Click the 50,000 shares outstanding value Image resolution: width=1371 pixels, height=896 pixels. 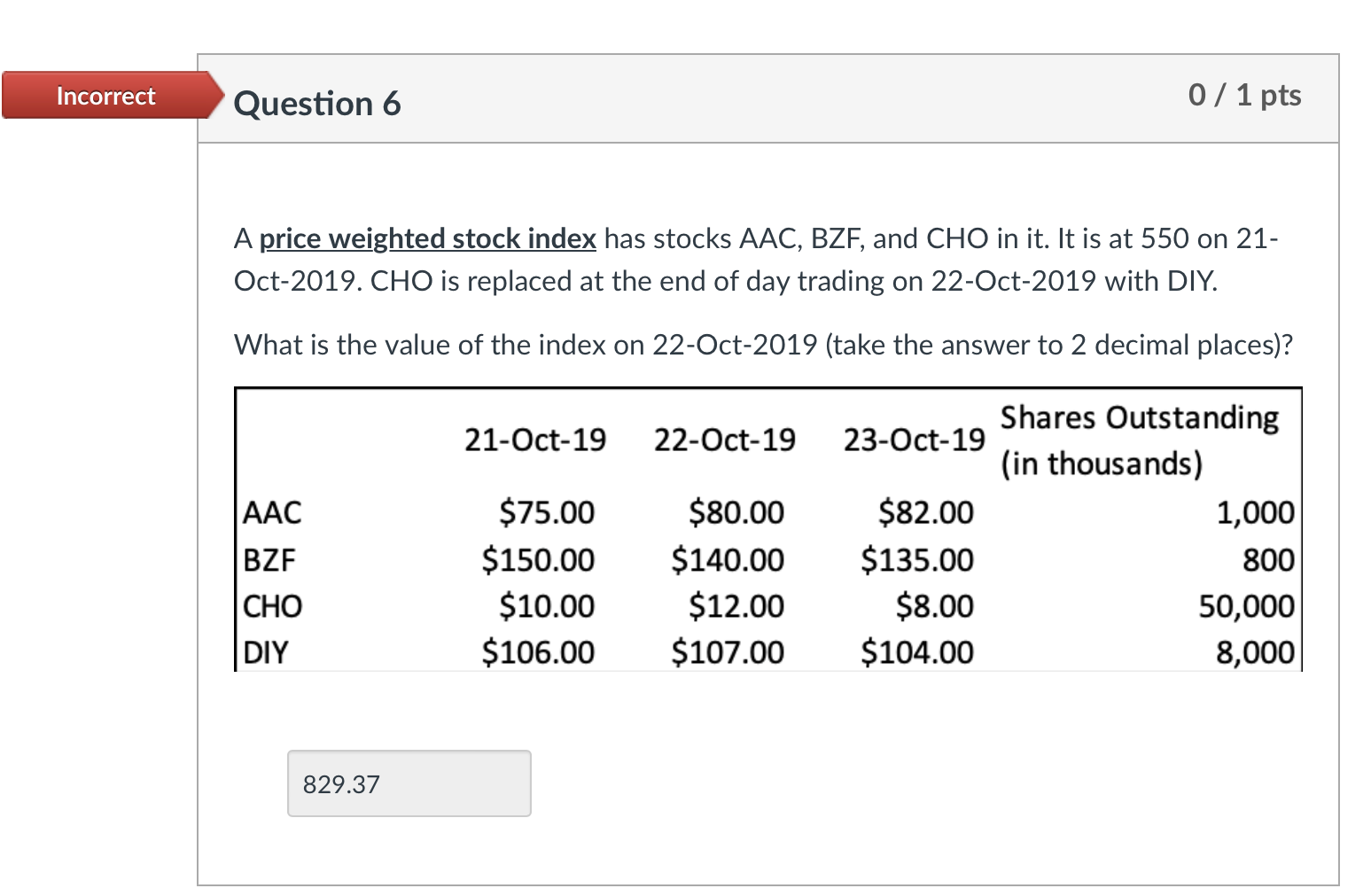[1256, 606]
